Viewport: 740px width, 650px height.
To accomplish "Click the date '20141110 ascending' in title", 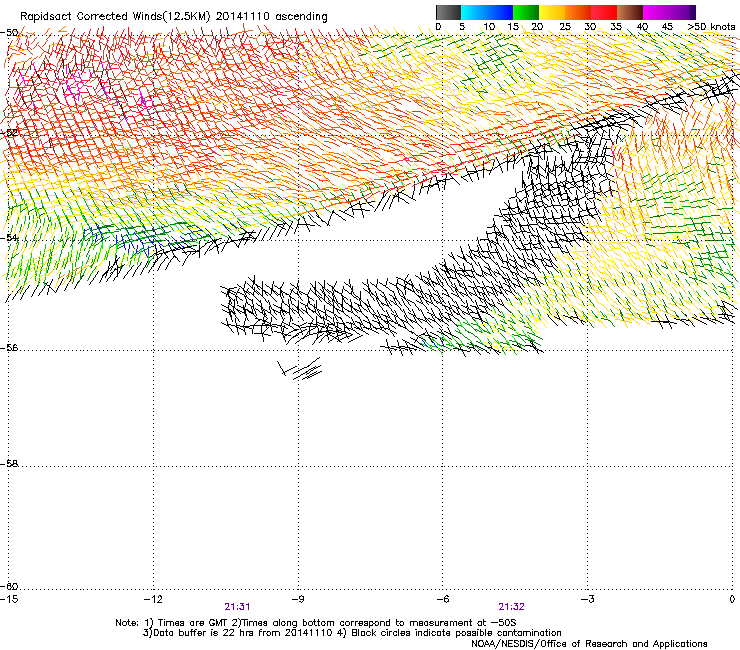I will tap(272, 17).
